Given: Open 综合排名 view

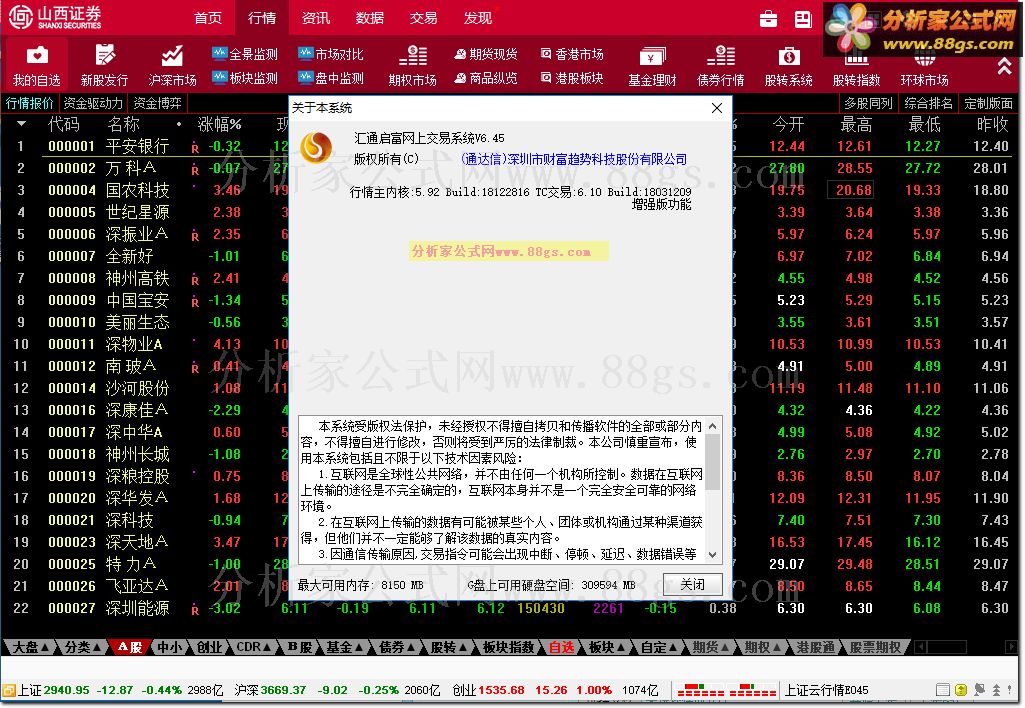Looking at the screenshot, I should tap(928, 103).
